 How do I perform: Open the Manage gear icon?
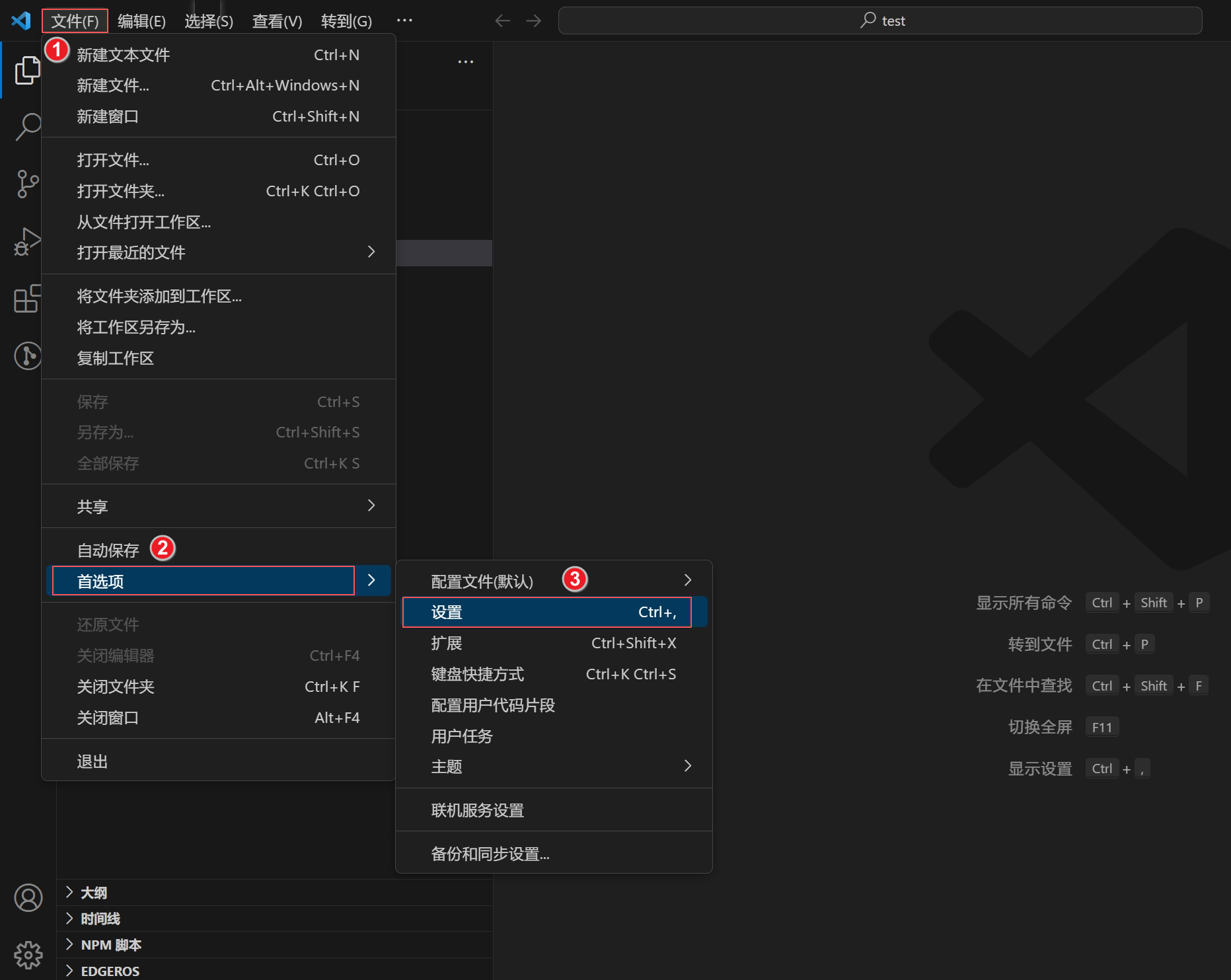tap(27, 954)
